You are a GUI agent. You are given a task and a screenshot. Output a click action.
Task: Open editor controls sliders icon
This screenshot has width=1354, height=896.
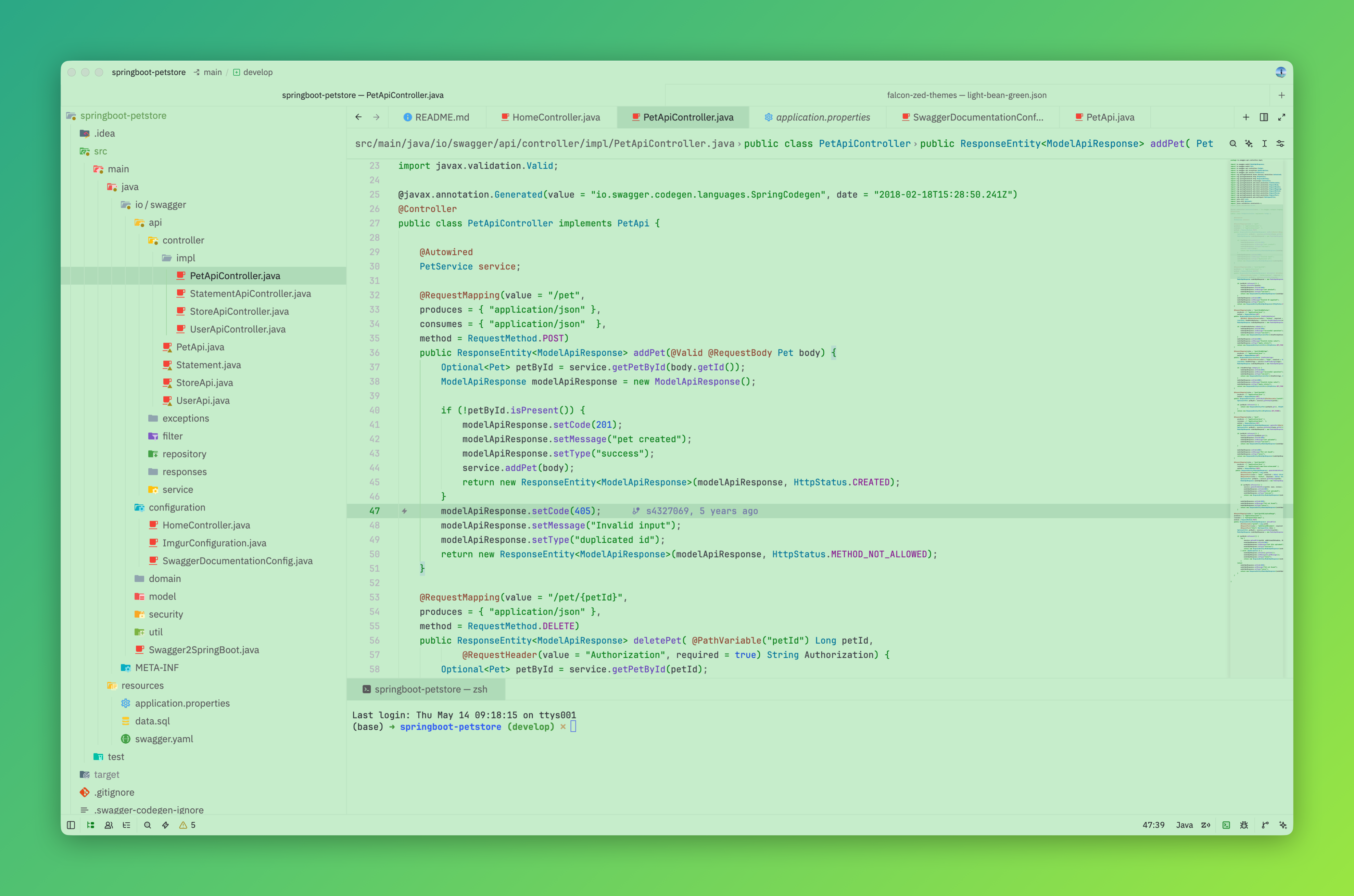click(x=1281, y=143)
